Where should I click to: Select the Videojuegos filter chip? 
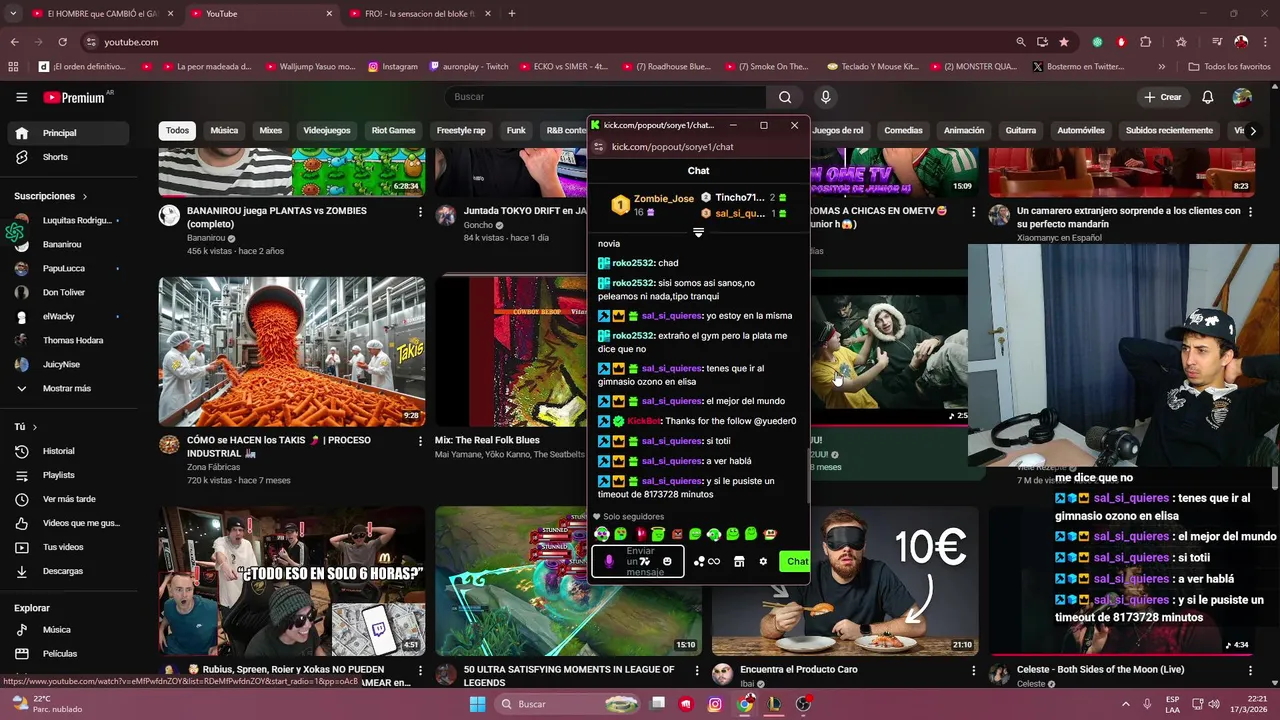[x=327, y=131]
